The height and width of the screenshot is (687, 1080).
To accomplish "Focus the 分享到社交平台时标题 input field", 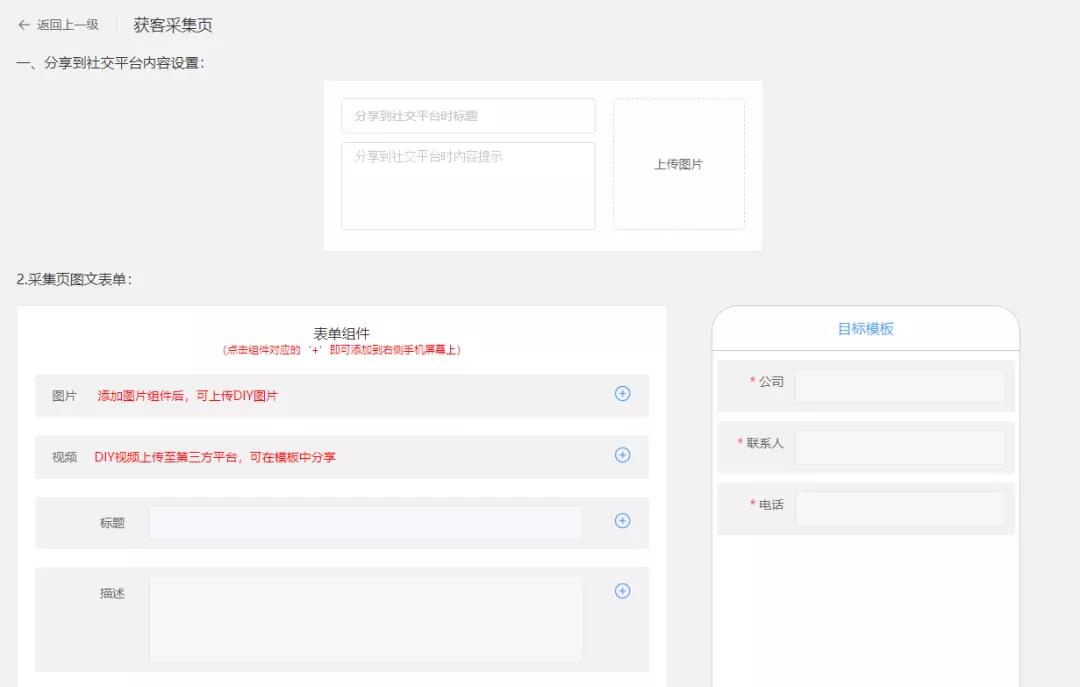I will point(468,116).
